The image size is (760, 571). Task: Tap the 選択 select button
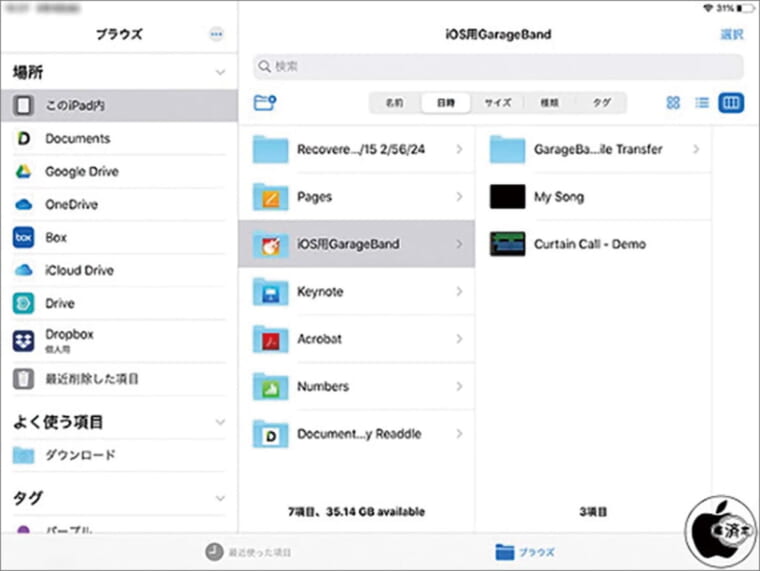(731, 34)
